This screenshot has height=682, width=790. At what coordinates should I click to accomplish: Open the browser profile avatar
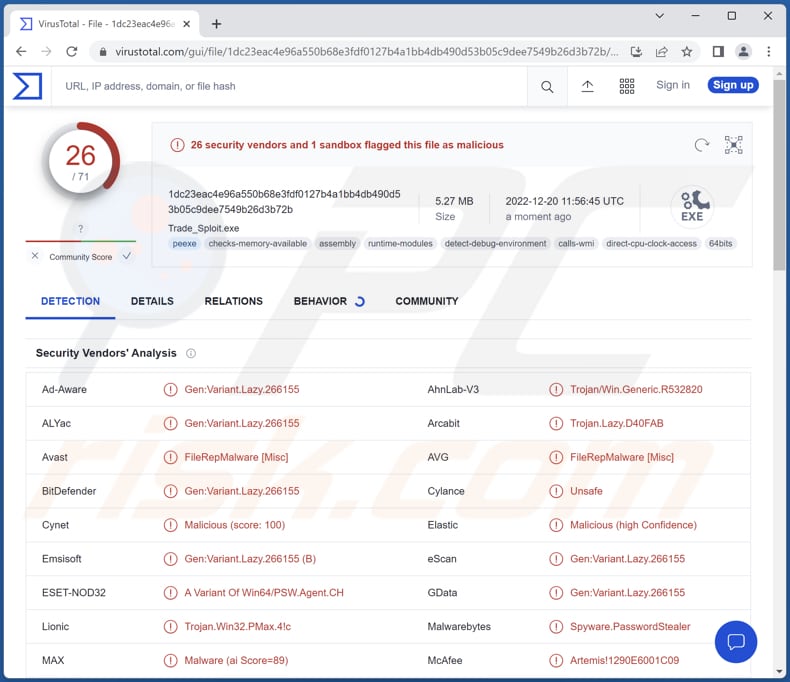743,51
